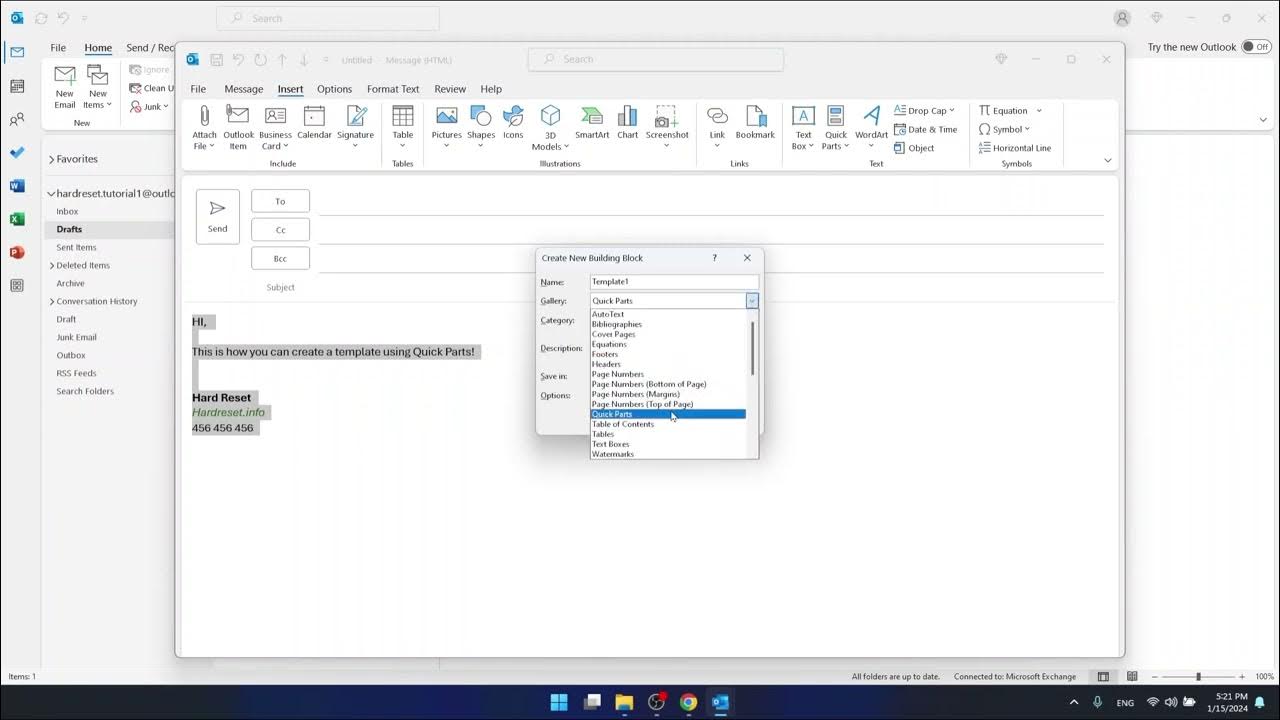Click the Name field containing Template1
Screen dimensions: 1280x720
[673, 282]
